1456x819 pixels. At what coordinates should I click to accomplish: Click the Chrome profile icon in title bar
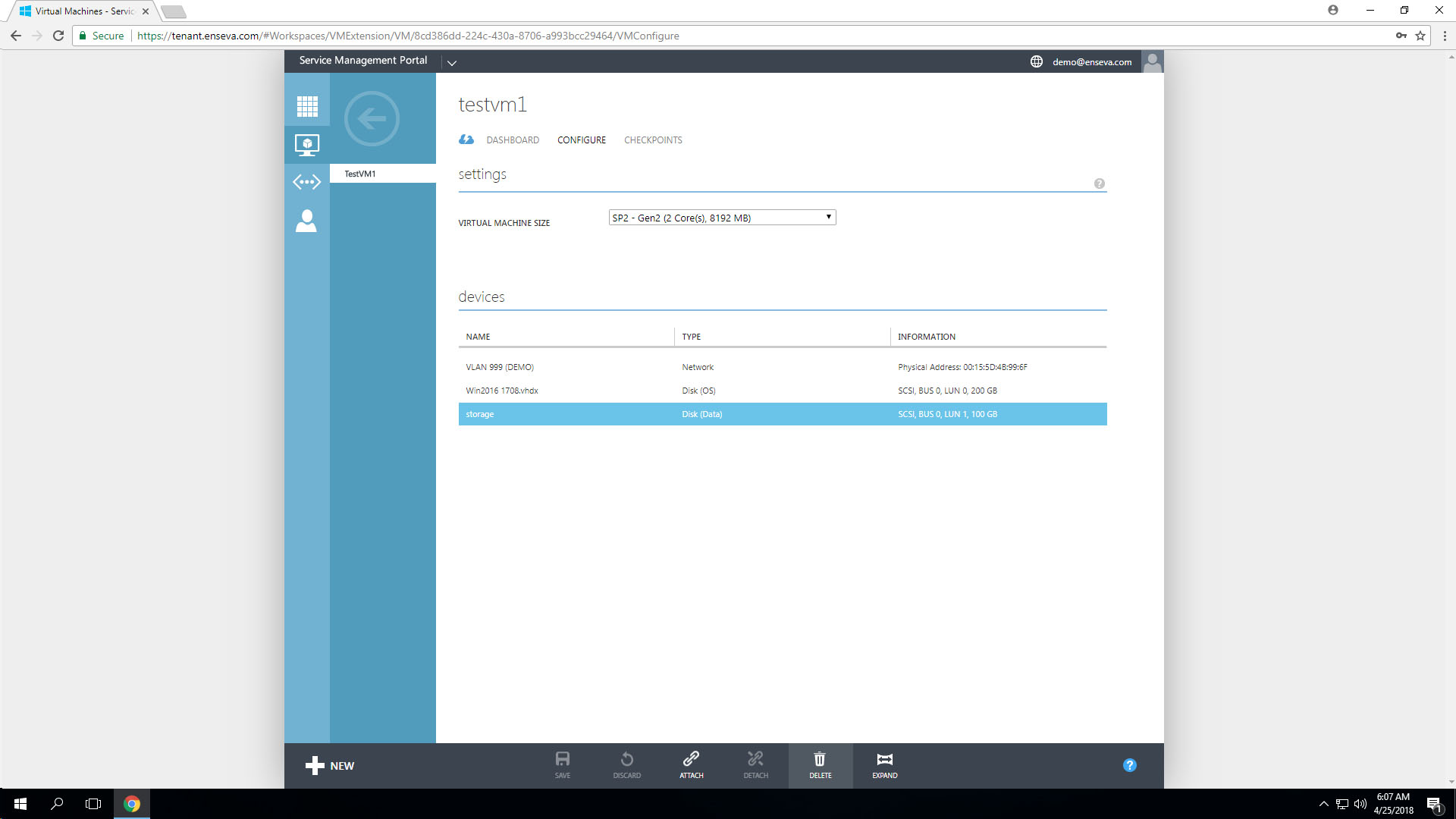[1332, 10]
